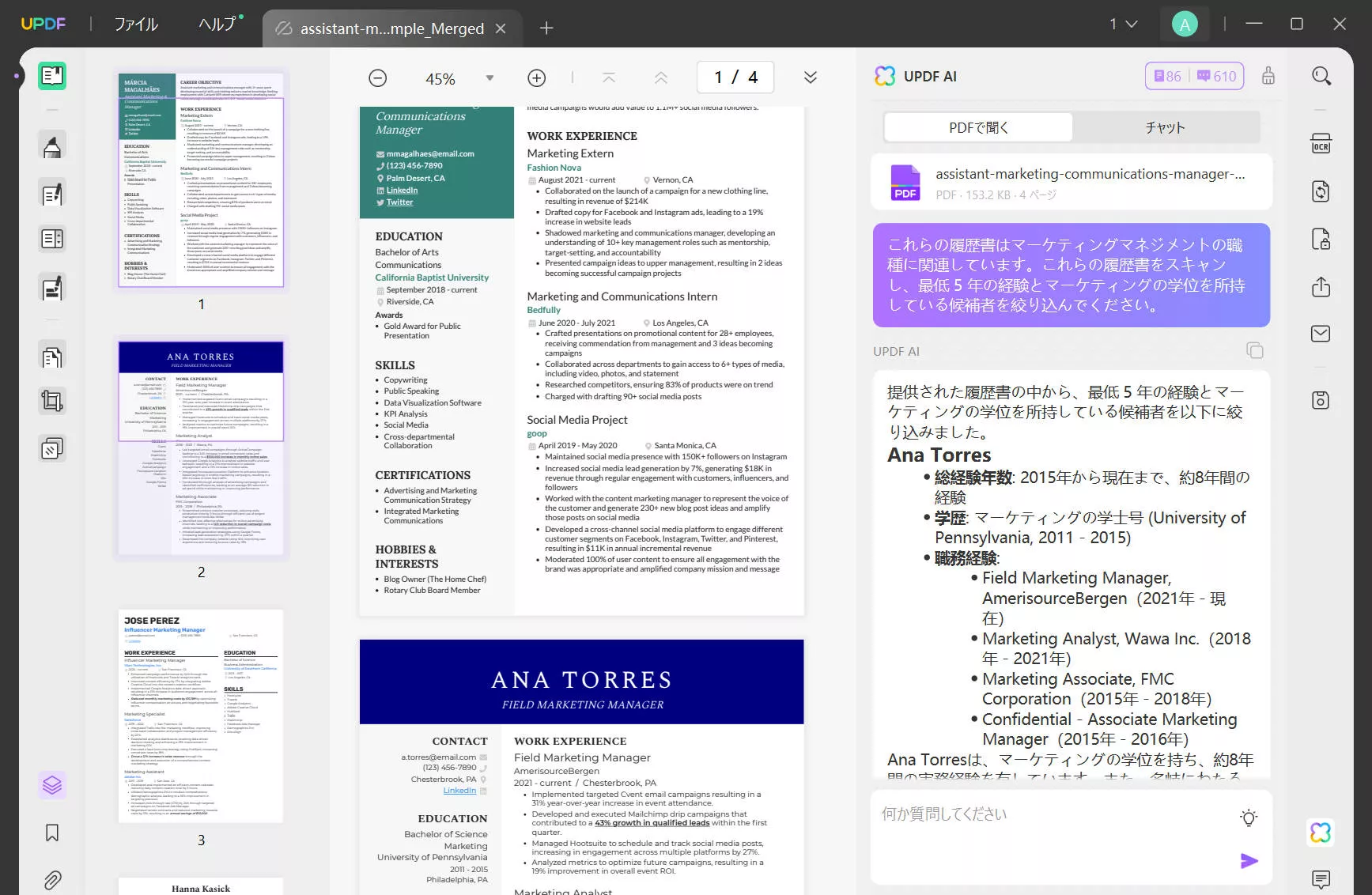Image resolution: width=1372 pixels, height=895 pixels.
Task: Open the OCR recognition tool
Action: pos(1321,143)
